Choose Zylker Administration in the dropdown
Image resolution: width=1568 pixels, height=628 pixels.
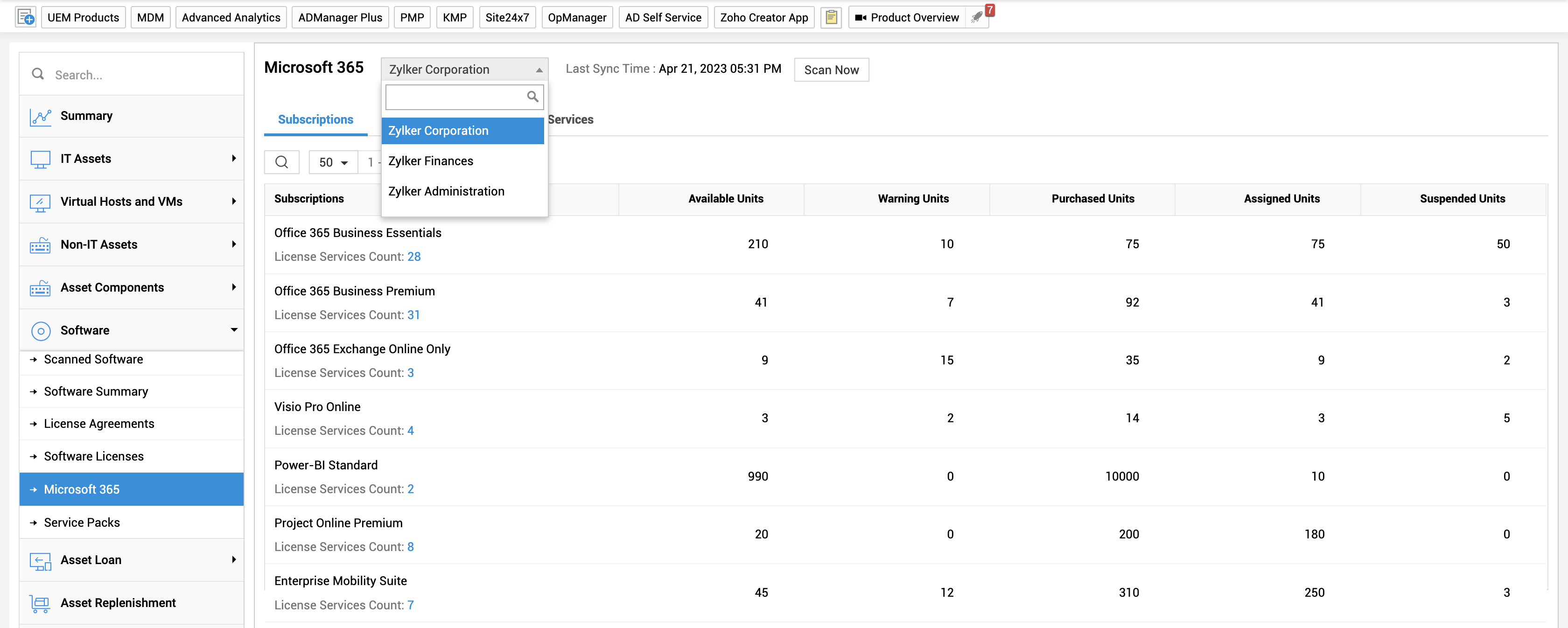point(446,192)
